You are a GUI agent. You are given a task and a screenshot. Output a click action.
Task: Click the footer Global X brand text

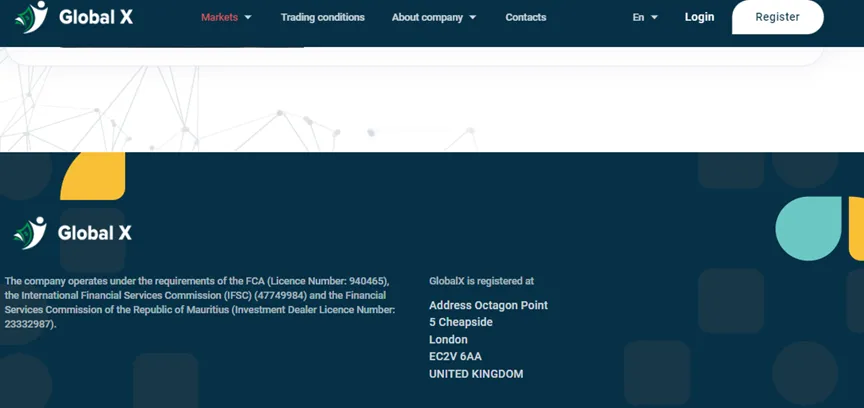click(95, 233)
